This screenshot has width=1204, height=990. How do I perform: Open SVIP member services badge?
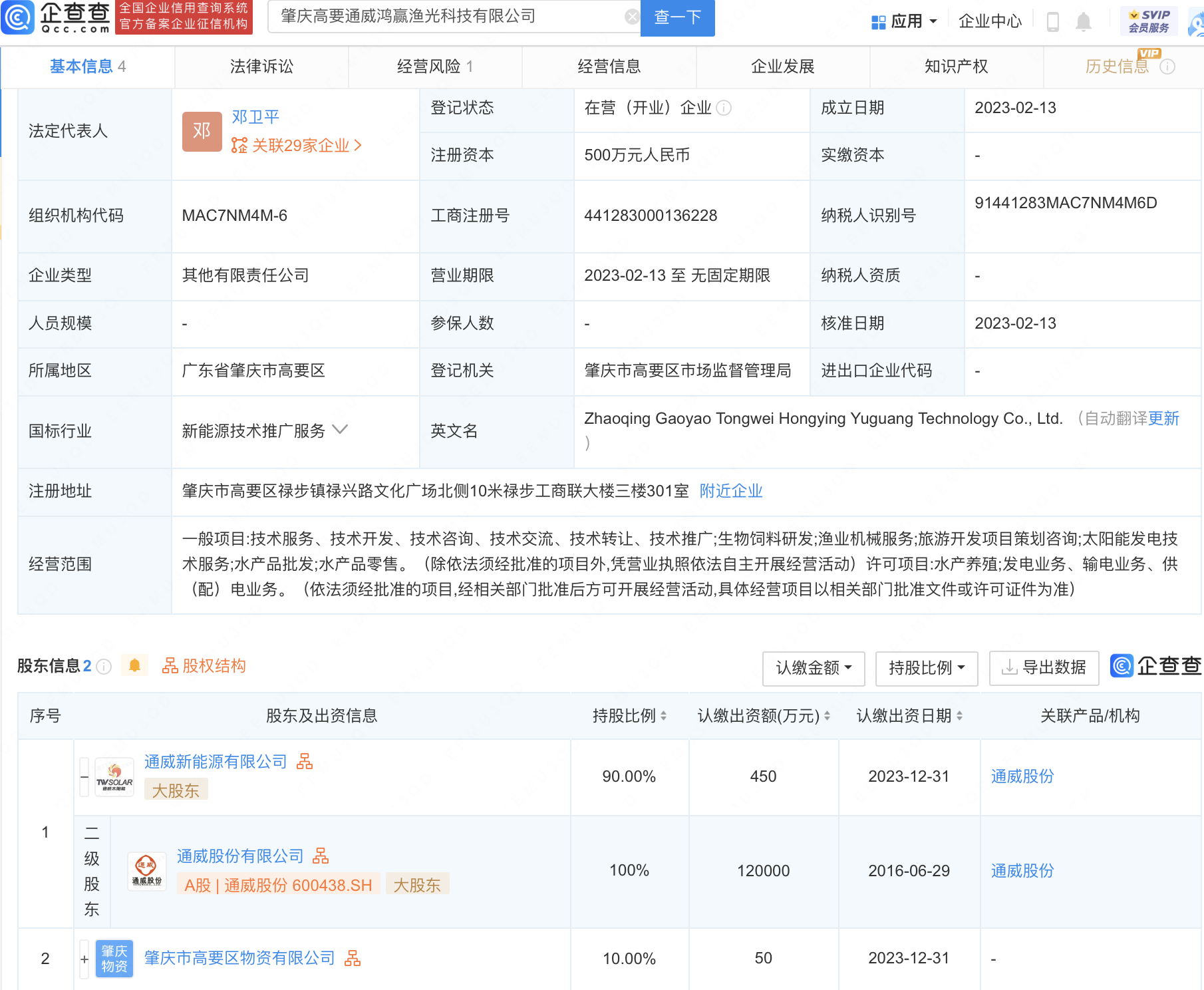(x=1148, y=21)
